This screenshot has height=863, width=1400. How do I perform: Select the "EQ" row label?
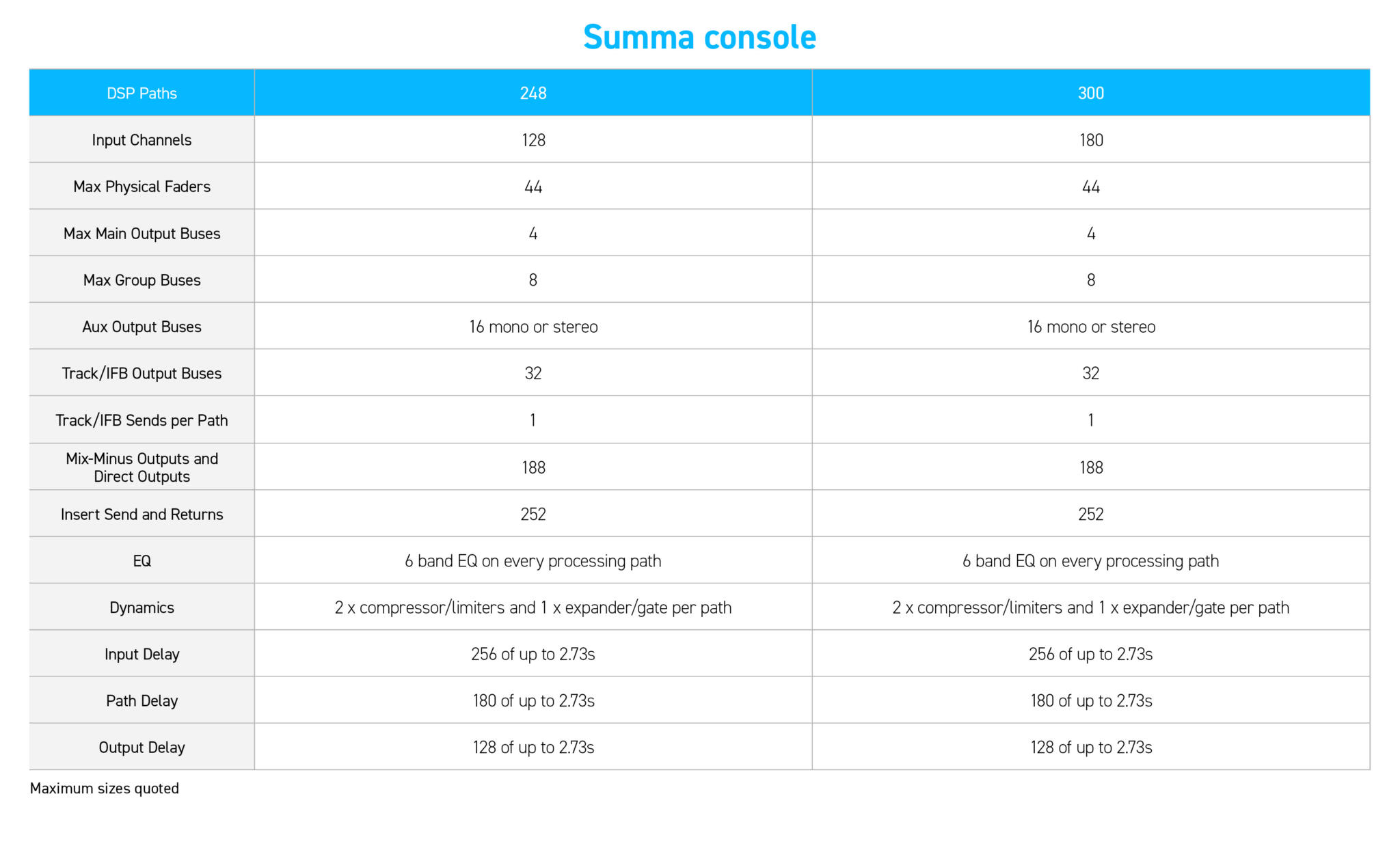pos(142,561)
